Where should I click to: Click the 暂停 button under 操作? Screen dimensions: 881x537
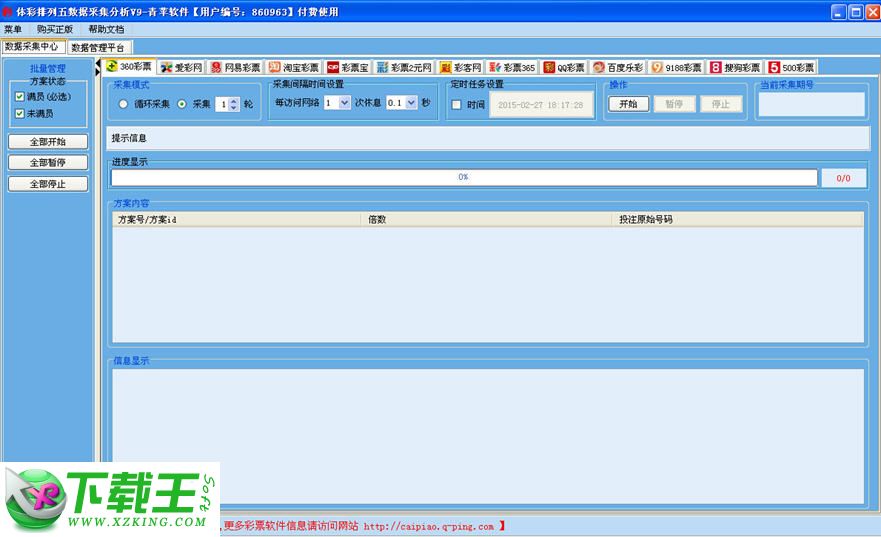674,104
